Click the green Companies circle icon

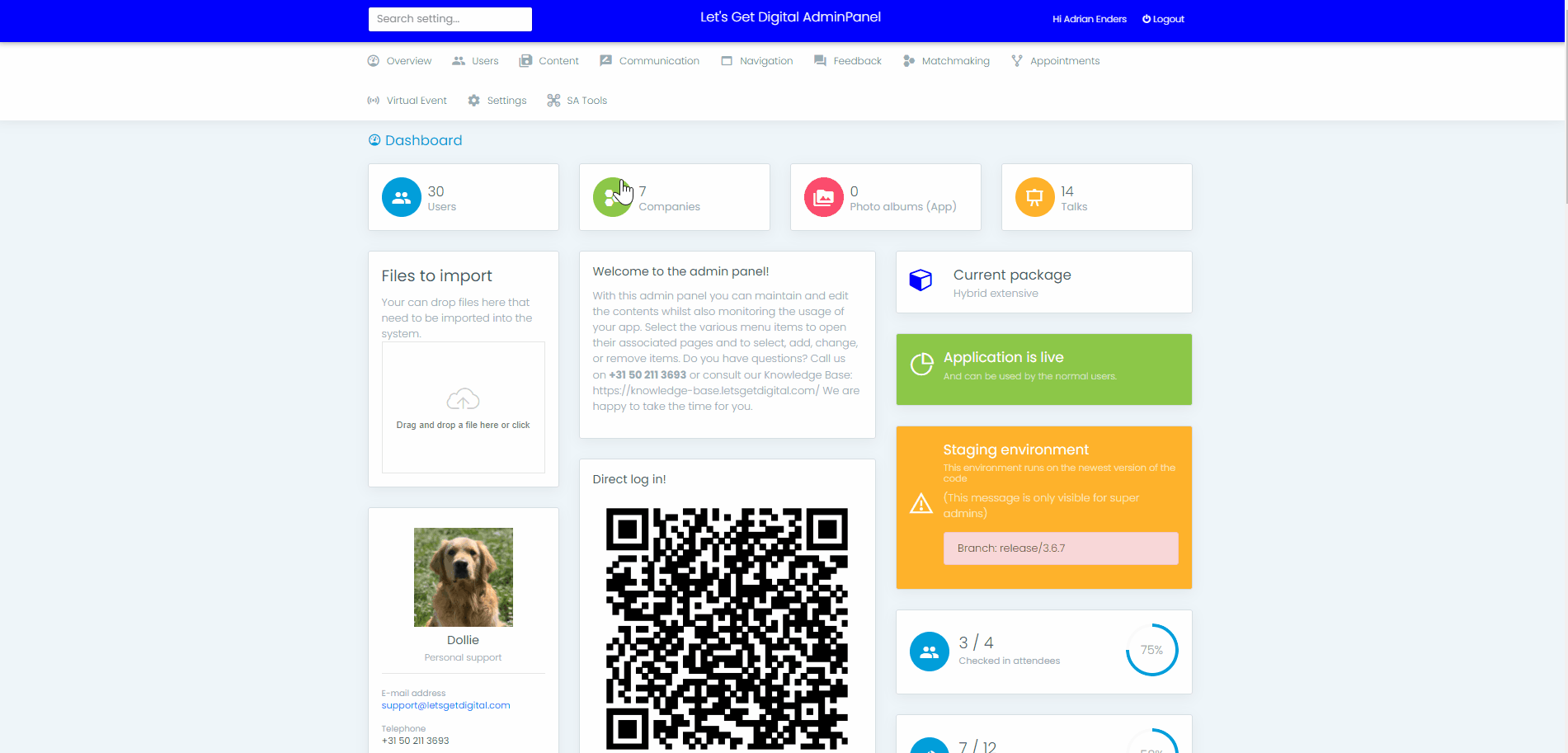(613, 198)
